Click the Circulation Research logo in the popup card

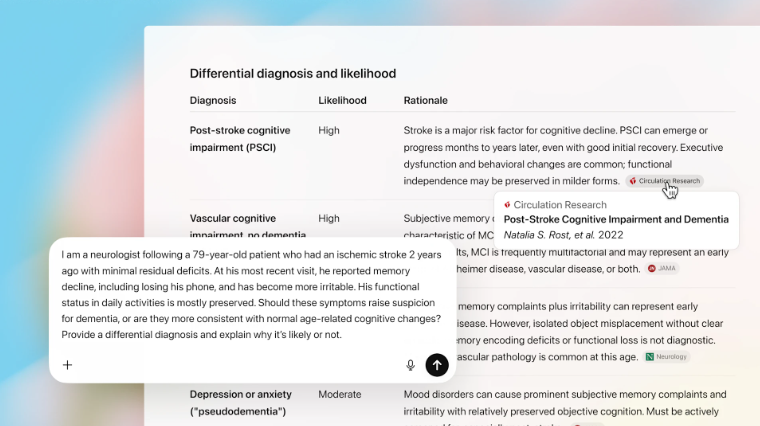[507, 205]
